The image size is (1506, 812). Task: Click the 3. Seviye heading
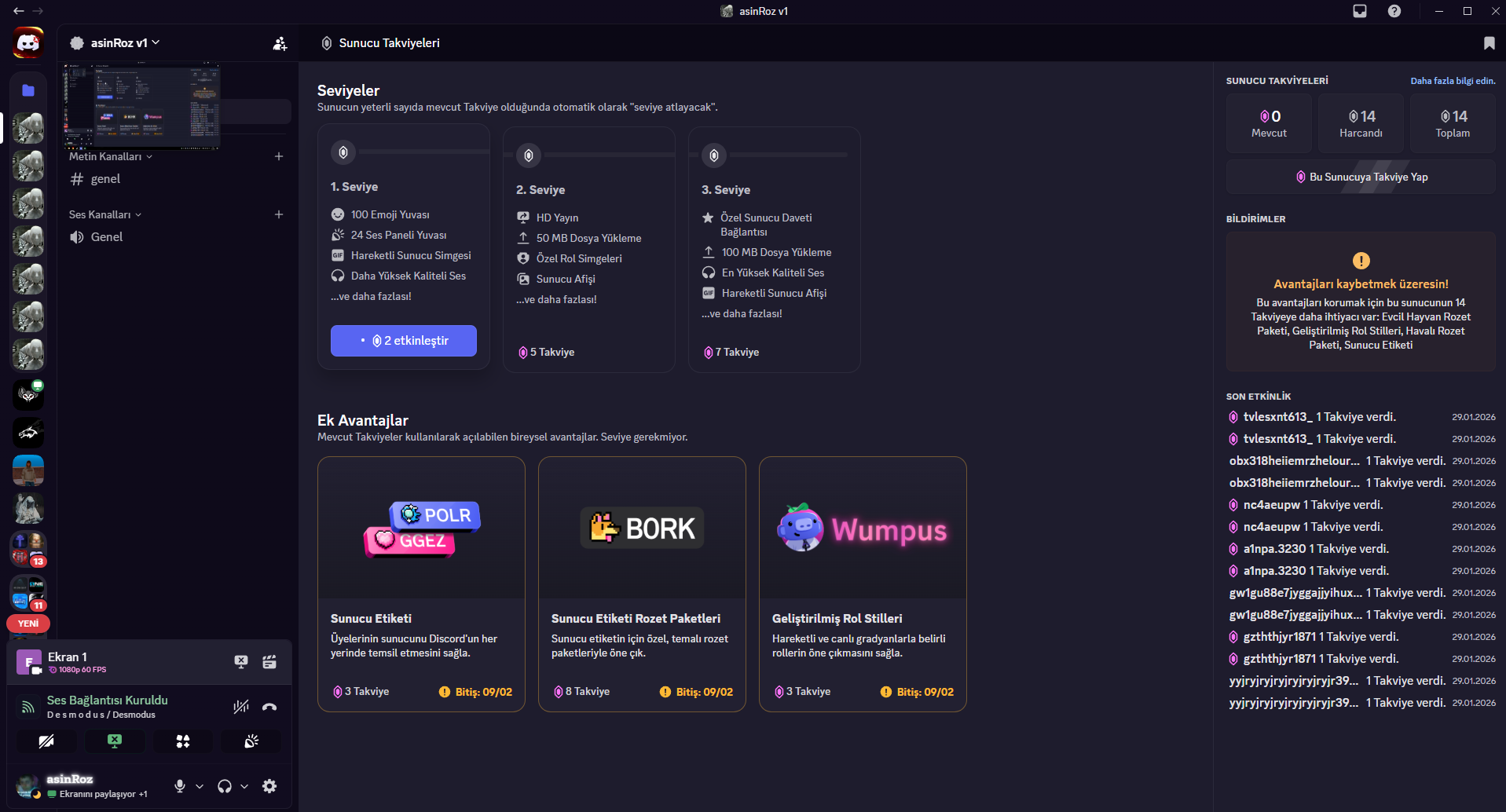click(726, 190)
